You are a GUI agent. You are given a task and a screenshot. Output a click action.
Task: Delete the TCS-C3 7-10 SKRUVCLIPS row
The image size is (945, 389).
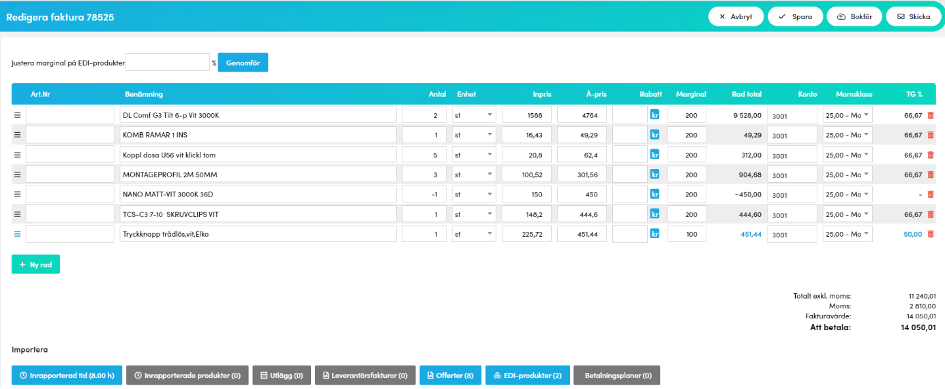931,214
